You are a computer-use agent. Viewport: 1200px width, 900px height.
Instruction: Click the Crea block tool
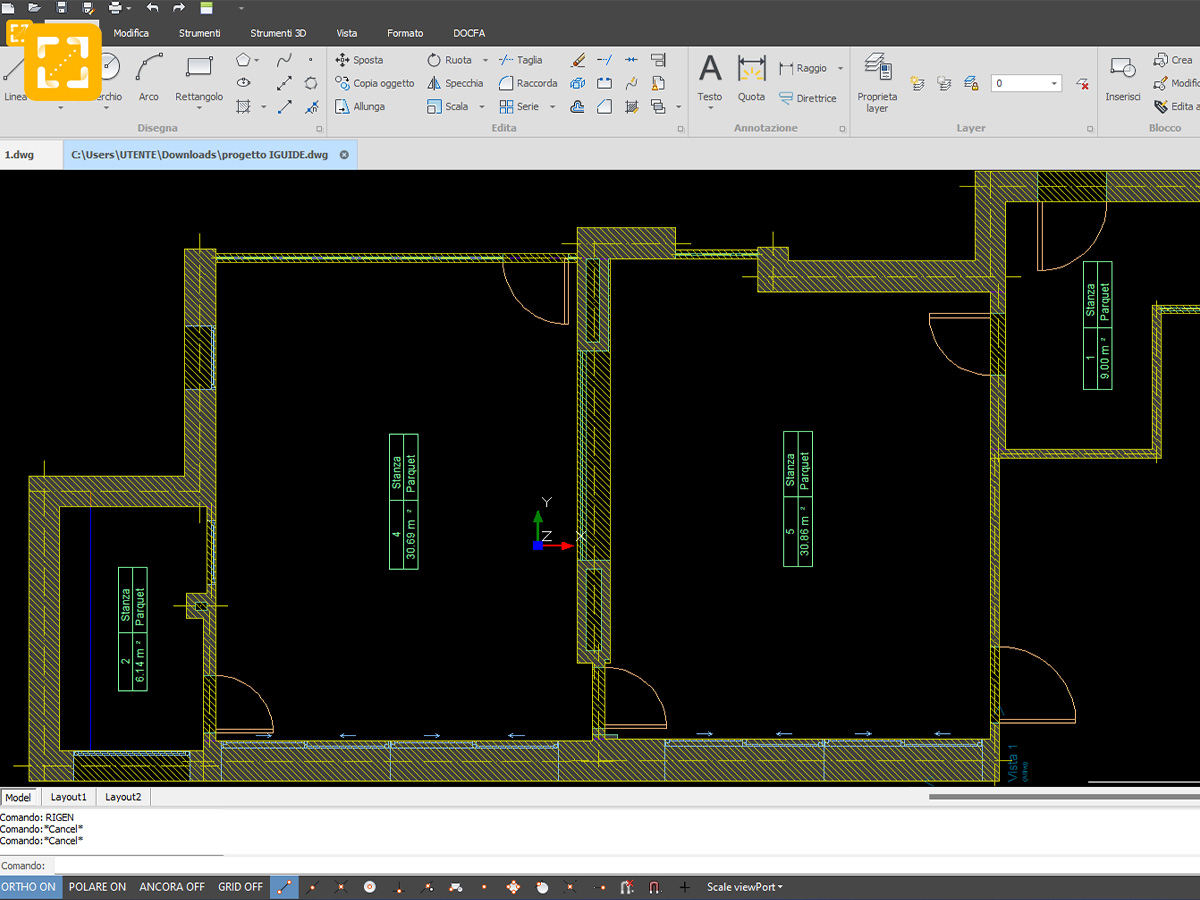coord(1172,60)
